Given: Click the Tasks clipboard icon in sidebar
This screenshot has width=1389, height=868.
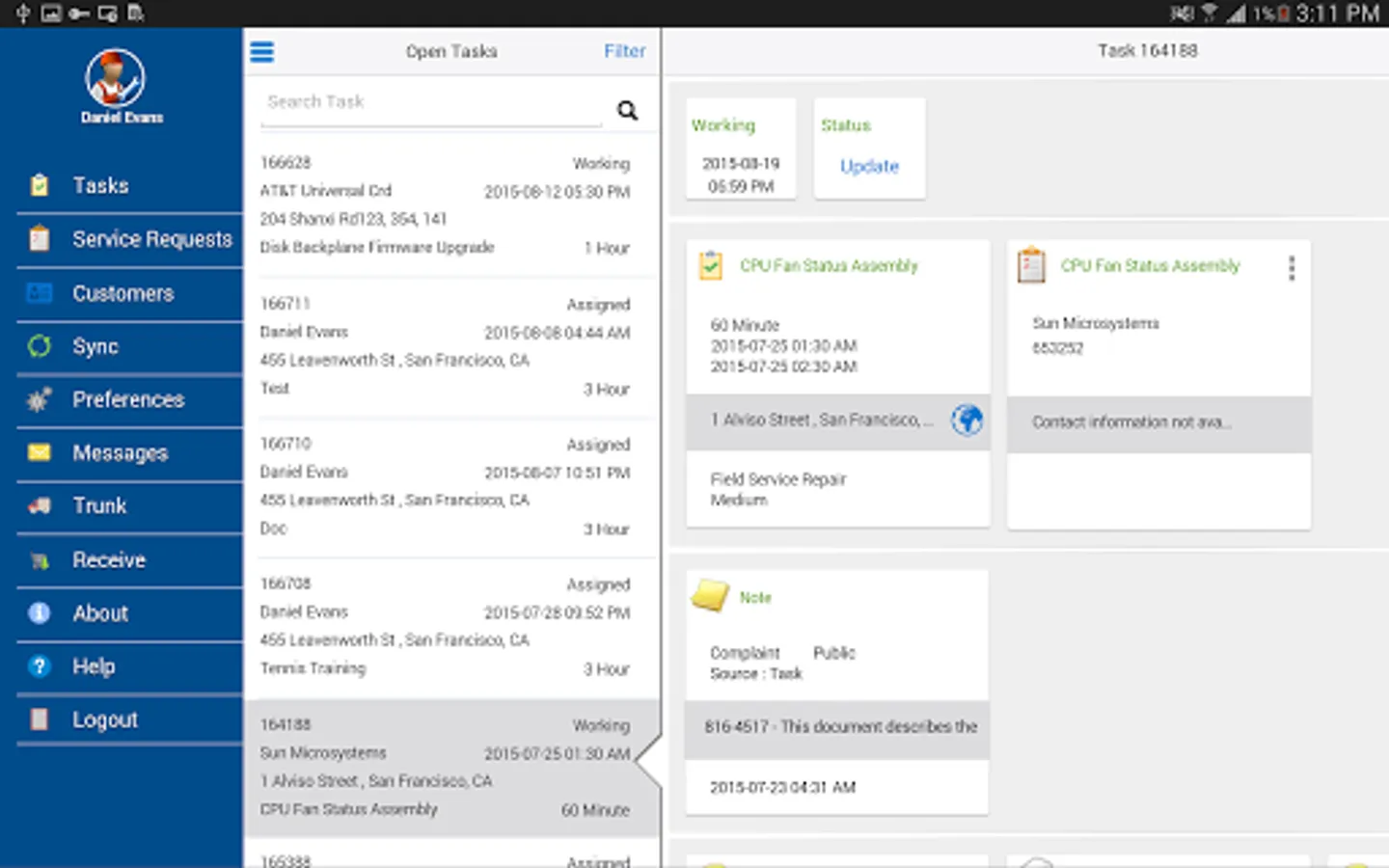Looking at the screenshot, I should point(40,185).
